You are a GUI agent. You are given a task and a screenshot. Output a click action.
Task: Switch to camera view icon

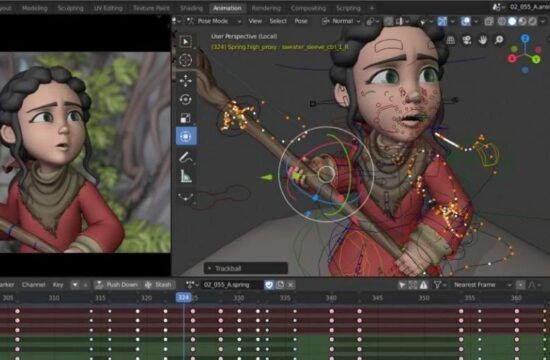tap(467, 40)
